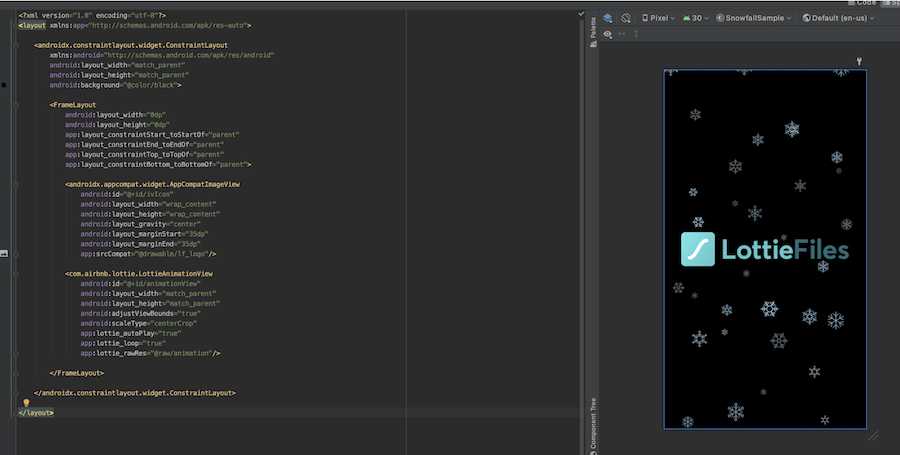
Task: Click androidx.appcompat.widget.AppCompatImageView tag name
Action: point(154,185)
